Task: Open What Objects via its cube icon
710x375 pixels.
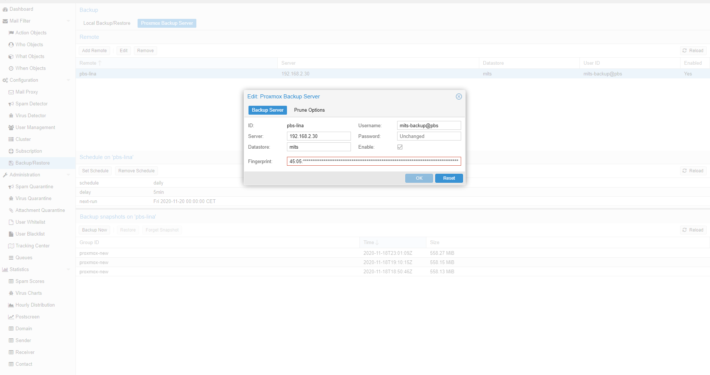Action: [11, 56]
